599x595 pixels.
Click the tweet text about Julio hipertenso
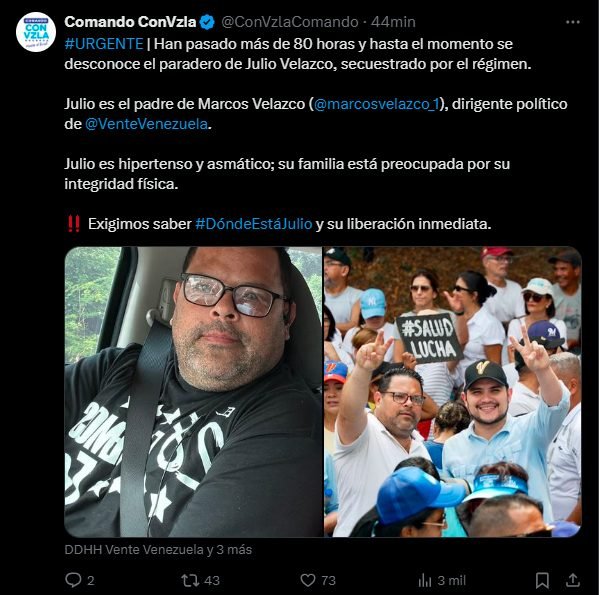click(x=287, y=174)
